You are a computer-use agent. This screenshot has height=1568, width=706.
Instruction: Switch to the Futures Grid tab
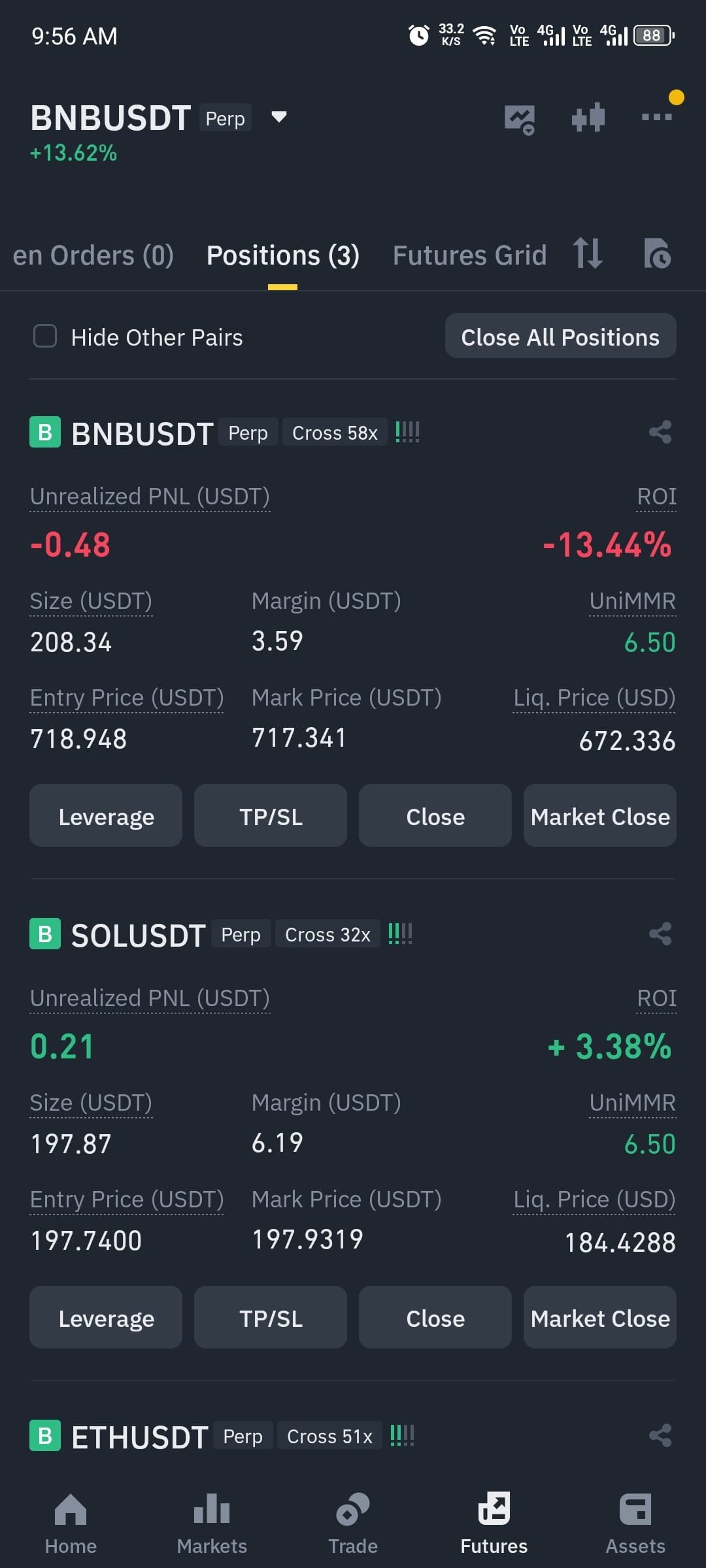(469, 255)
